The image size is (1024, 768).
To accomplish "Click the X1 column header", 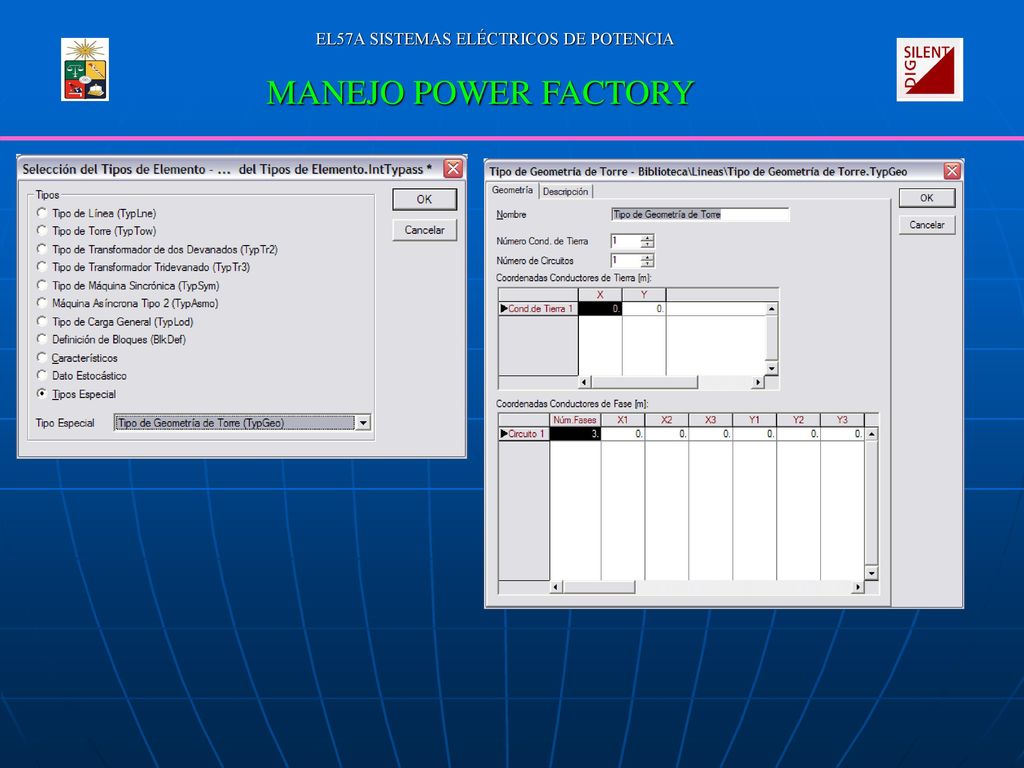I will coord(622,420).
